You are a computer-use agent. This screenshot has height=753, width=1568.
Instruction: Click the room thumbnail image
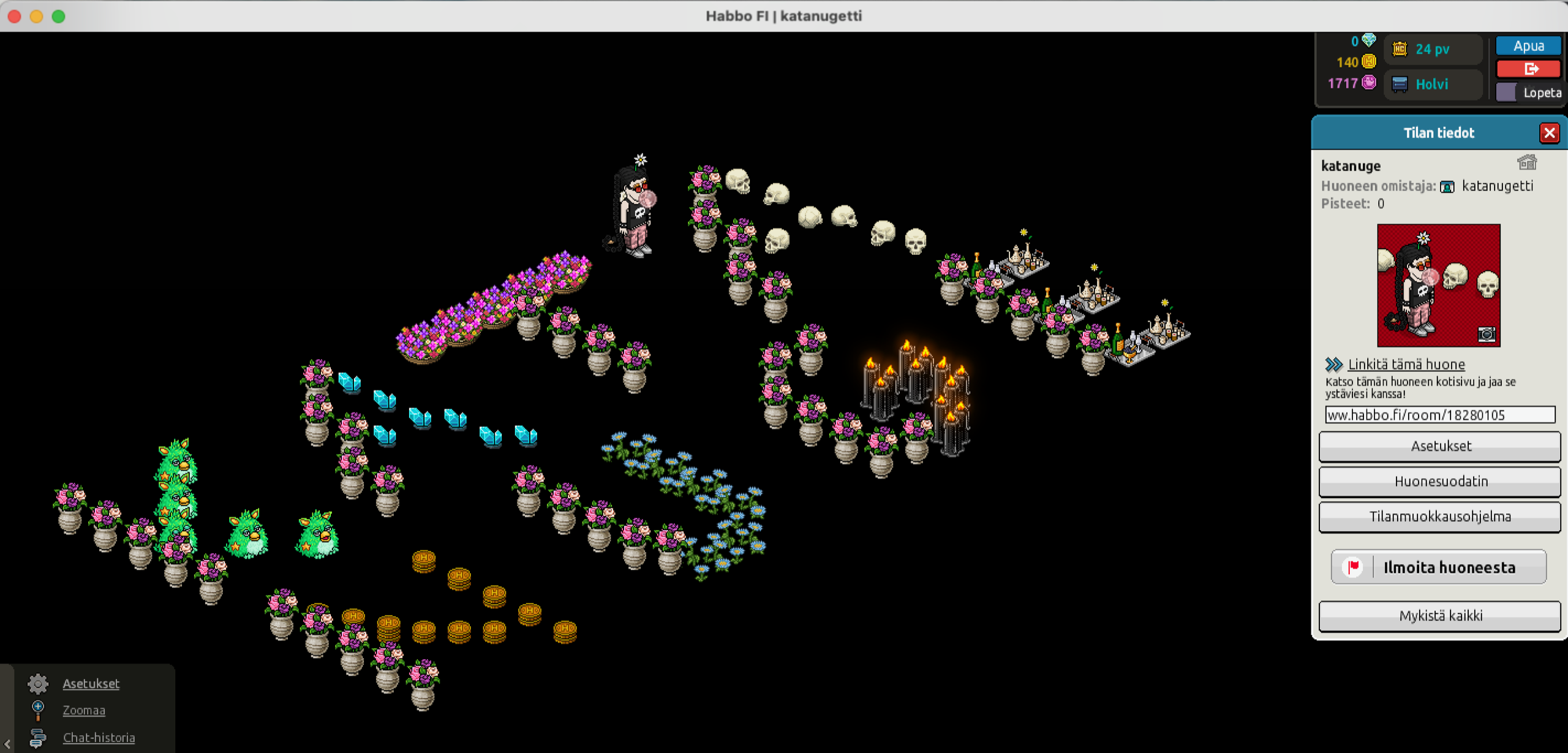tap(1438, 286)
